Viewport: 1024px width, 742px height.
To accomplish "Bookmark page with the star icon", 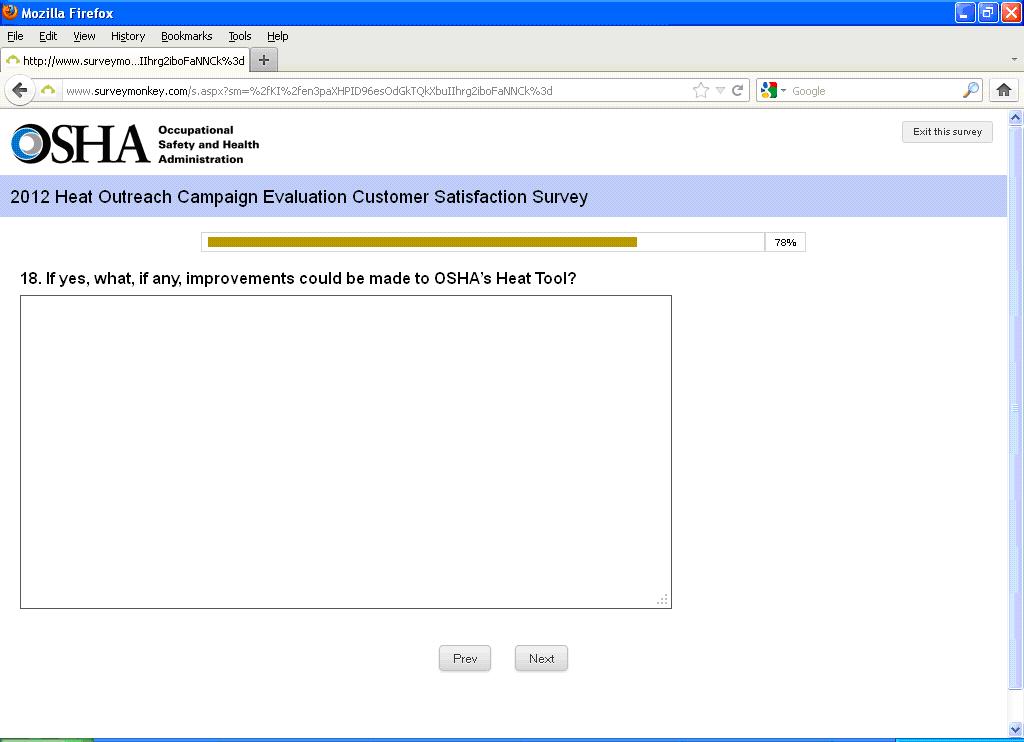I will tap(701, 91).
